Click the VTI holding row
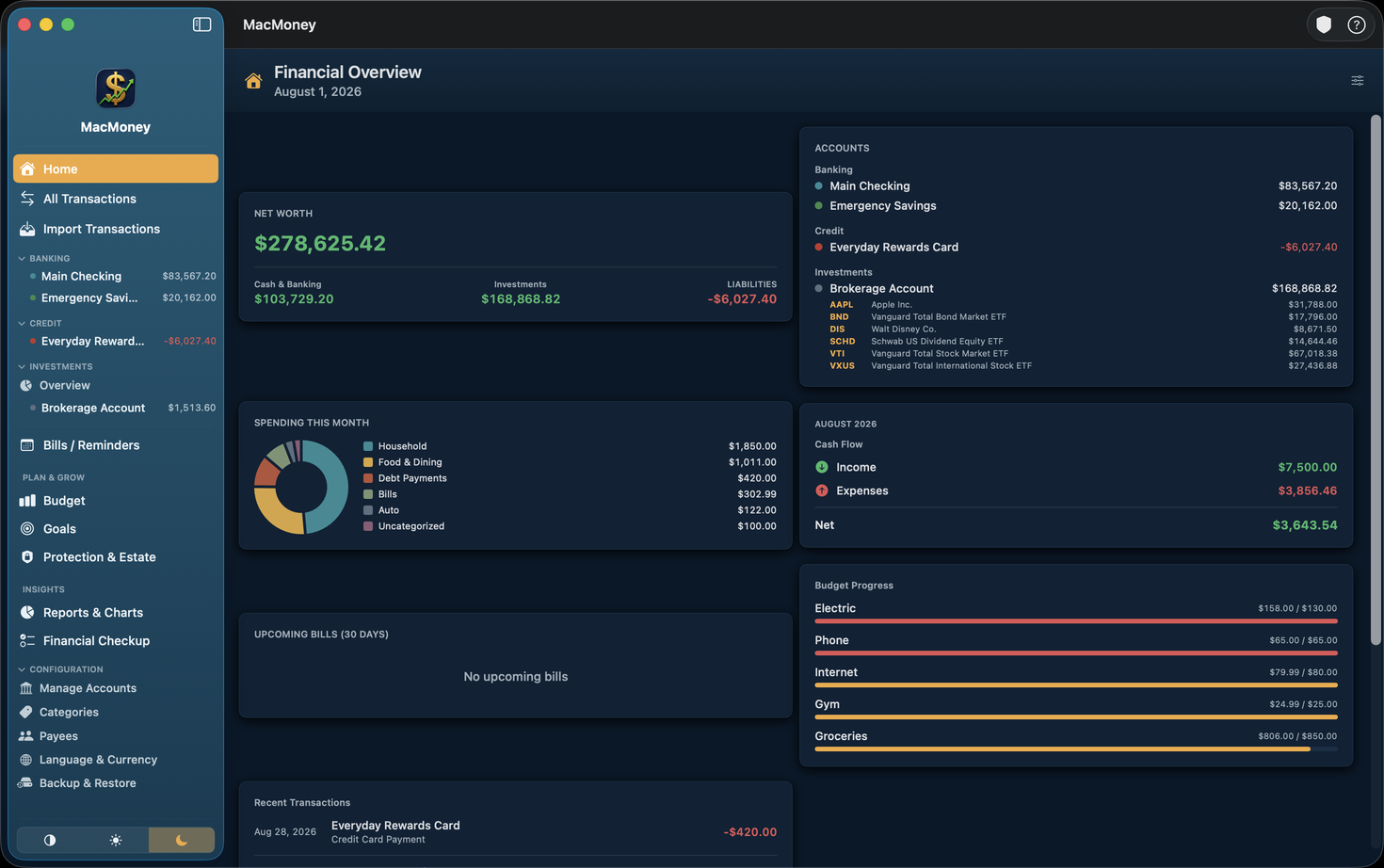 tap(1083, 354)
